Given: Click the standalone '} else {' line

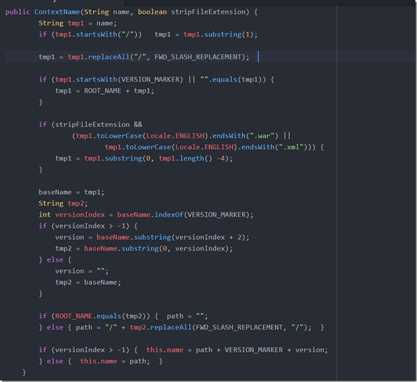Looking at the screenshot, I should click(x=55, y=260).
